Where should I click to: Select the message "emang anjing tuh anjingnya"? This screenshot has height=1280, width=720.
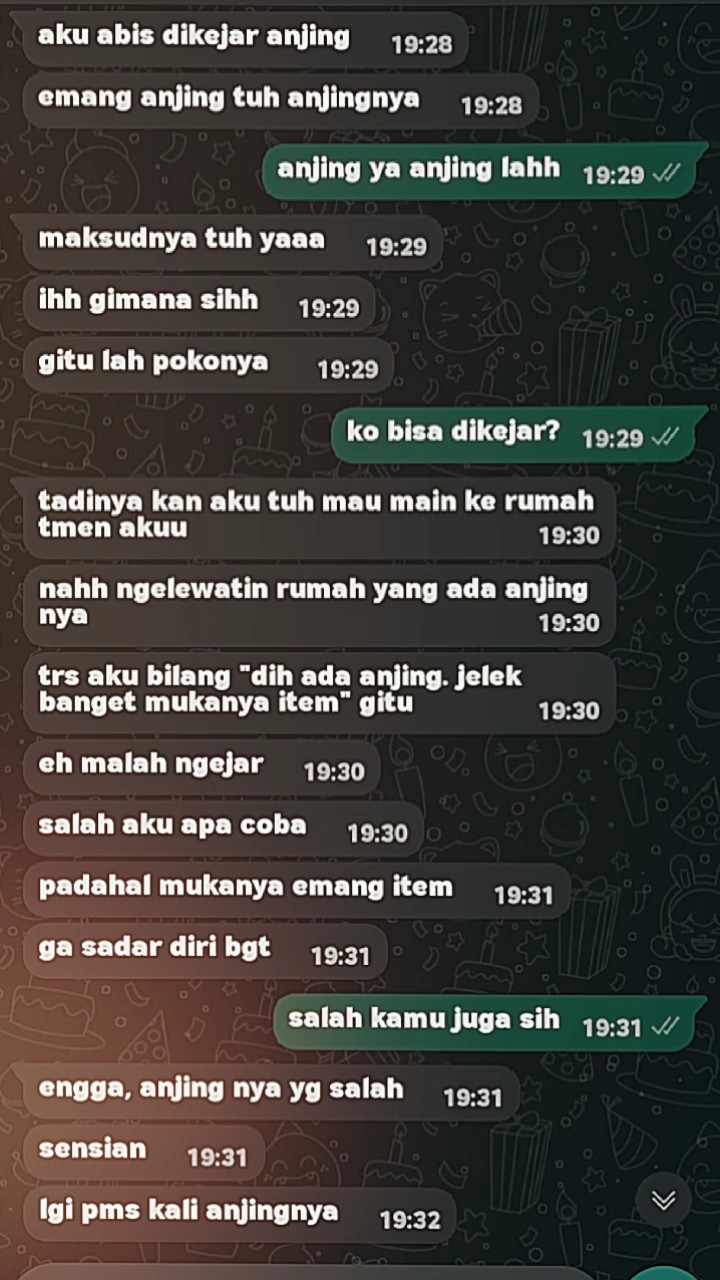pos(280,101)
